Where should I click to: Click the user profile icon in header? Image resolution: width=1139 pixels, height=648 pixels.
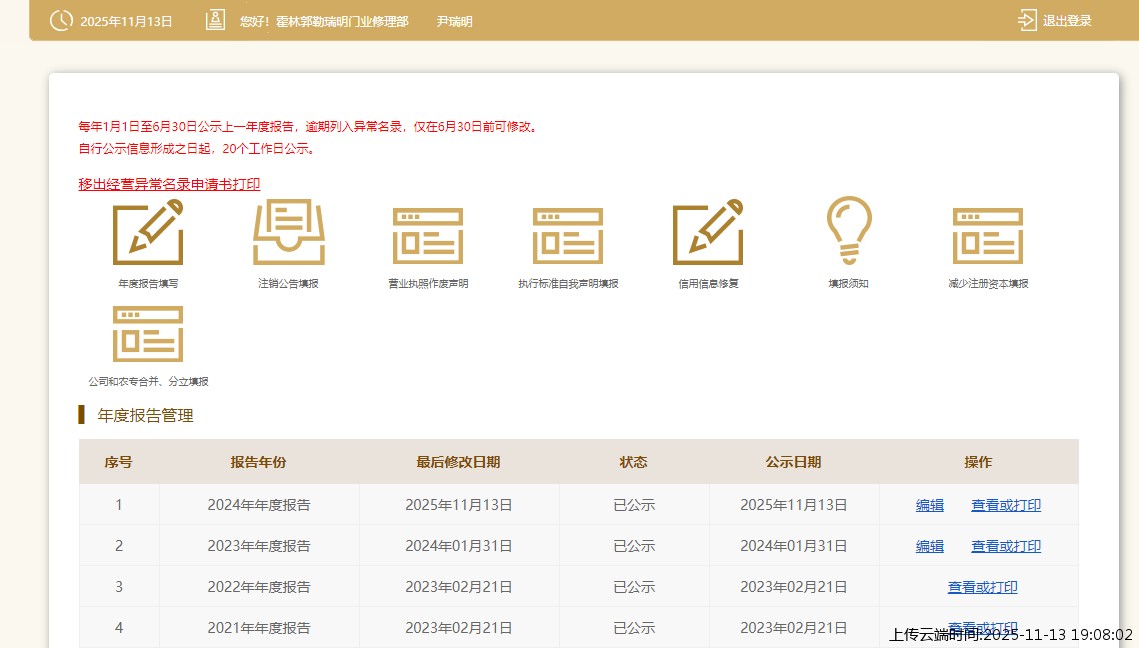pos(215,20)
